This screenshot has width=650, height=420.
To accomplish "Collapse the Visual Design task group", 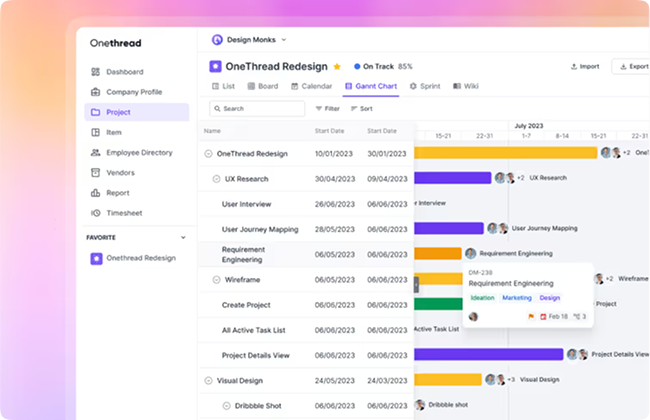I will [x=208, y=380].
